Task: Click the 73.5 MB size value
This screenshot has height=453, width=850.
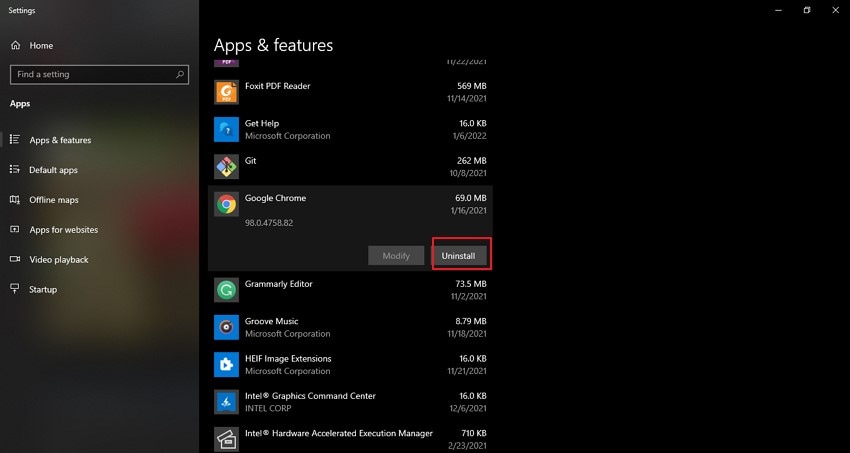Action: (471, 284)
